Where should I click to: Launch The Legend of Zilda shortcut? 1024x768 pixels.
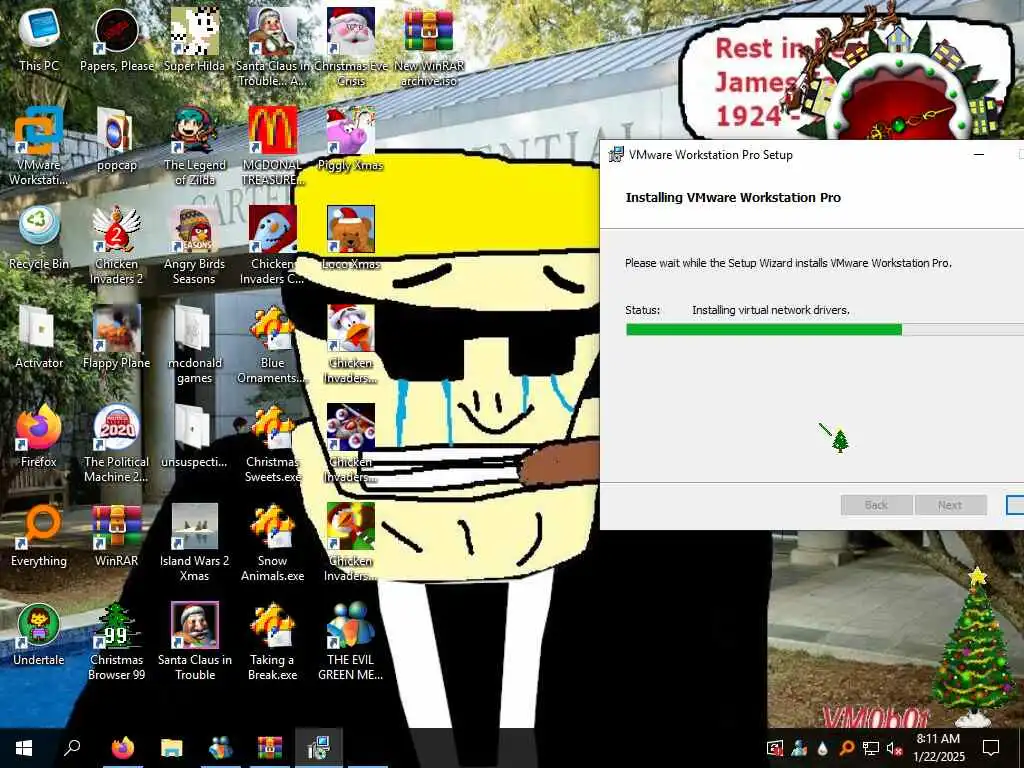195,145
